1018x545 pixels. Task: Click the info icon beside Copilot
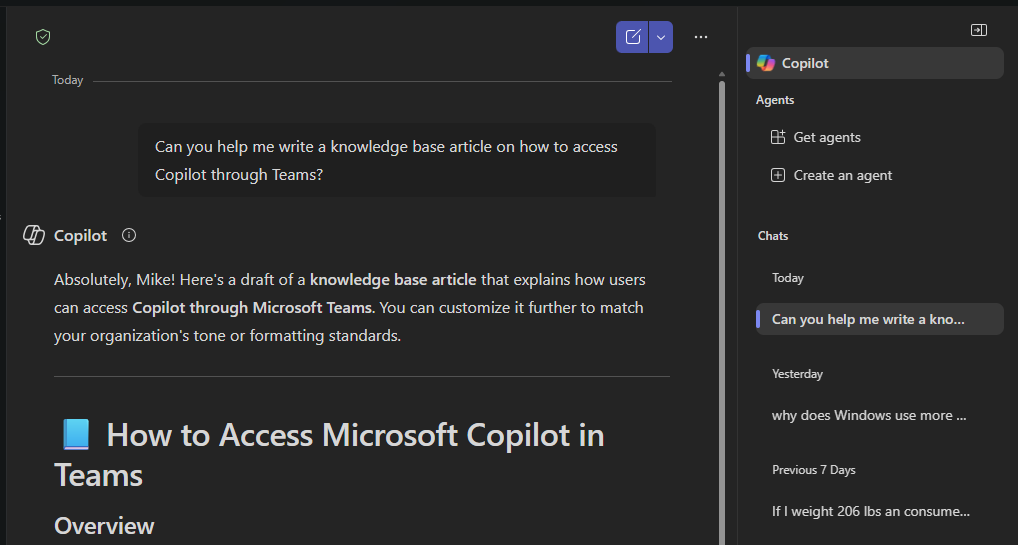point(129,235)
